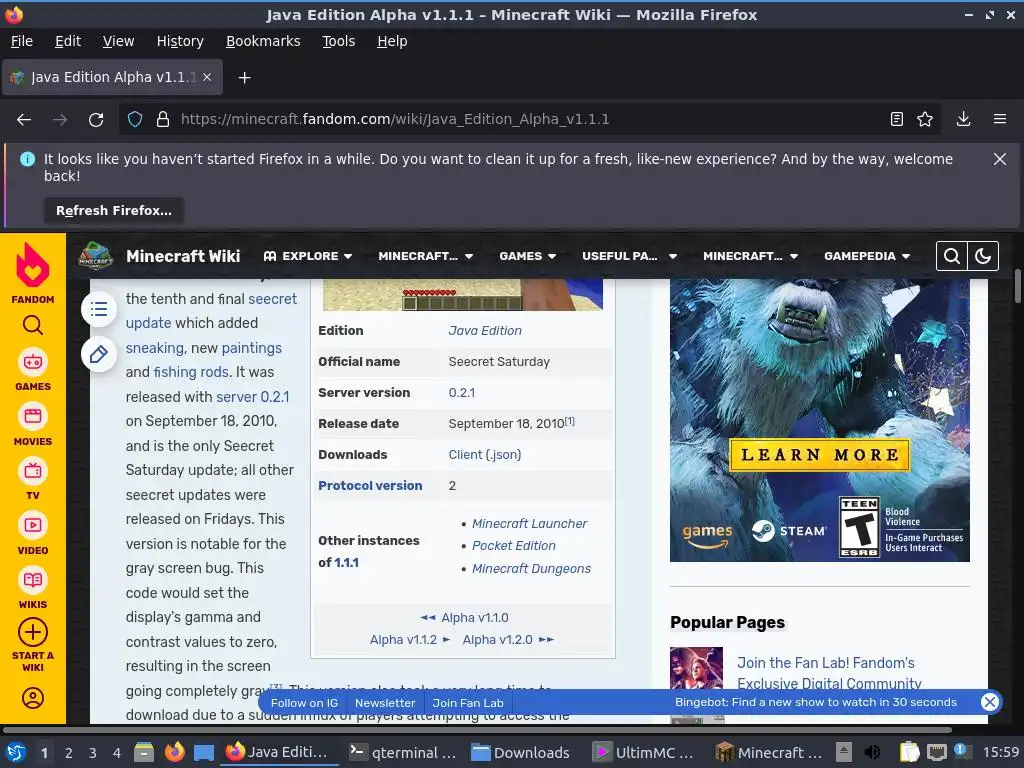Open the Bookmarks menu

(263, 41)
